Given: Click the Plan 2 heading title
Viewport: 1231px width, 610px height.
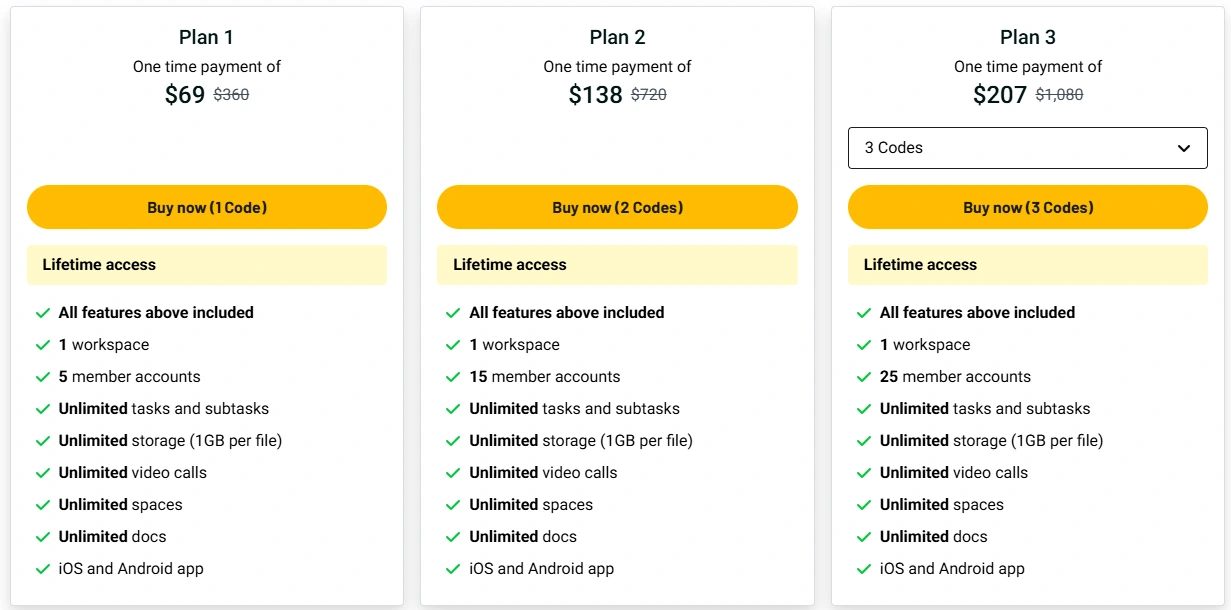Looking at the screenshot, I should (617, 37).
